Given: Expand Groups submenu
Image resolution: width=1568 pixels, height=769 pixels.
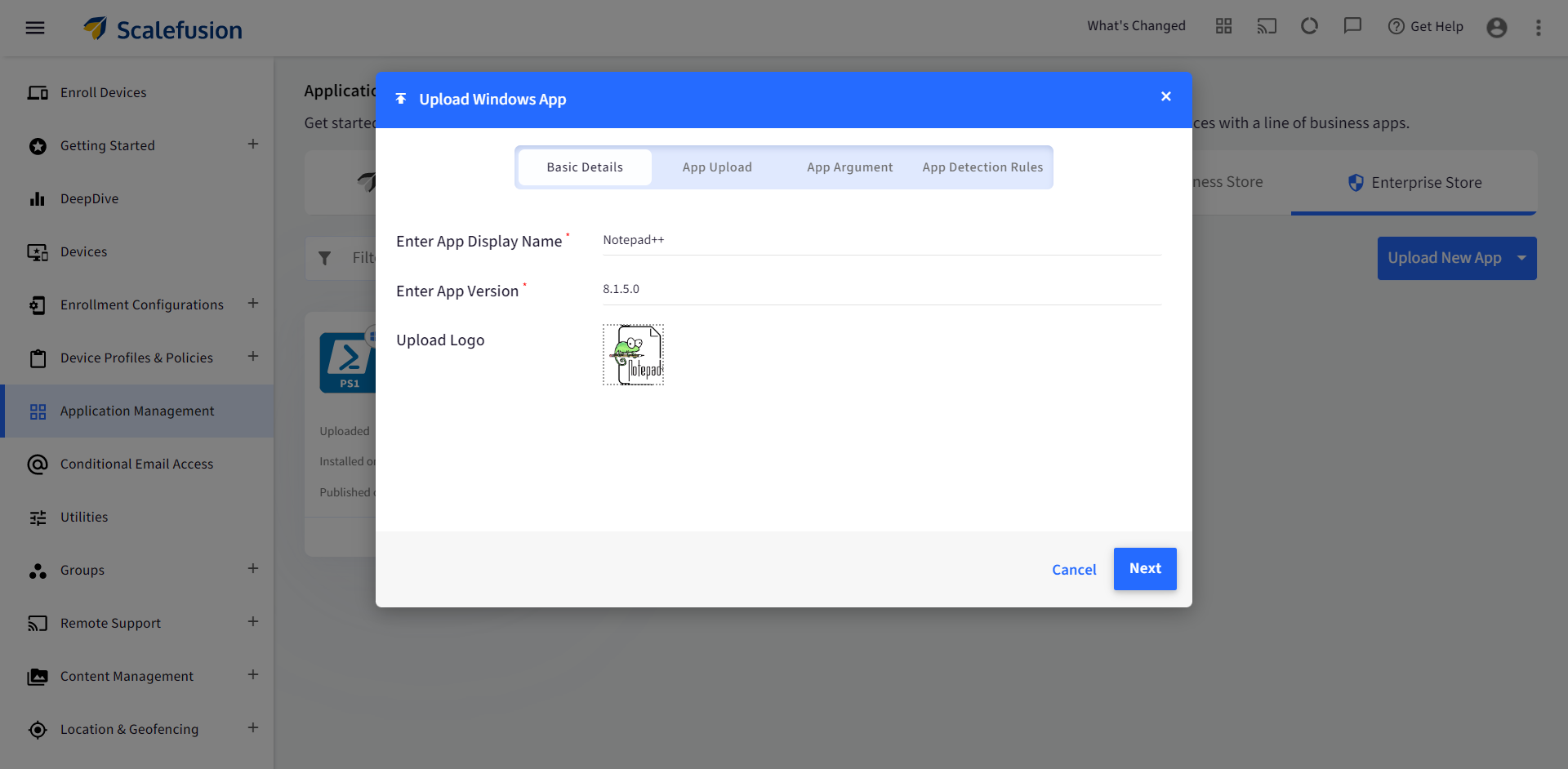Looking at the screenshot, I should pyautogui.click(x=253, y=569).
